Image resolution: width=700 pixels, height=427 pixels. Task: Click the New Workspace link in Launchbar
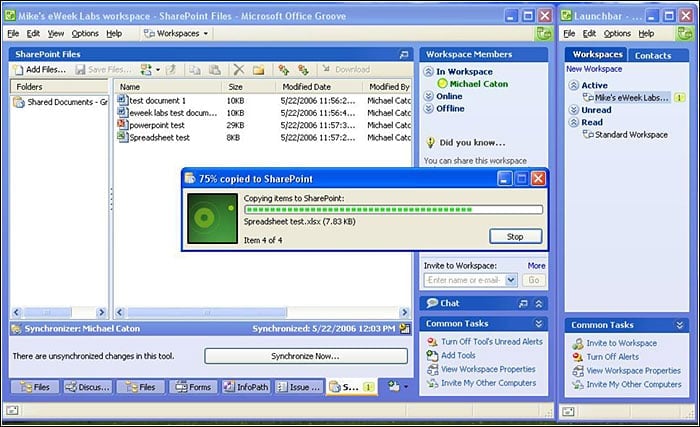[x=594, y=69]
